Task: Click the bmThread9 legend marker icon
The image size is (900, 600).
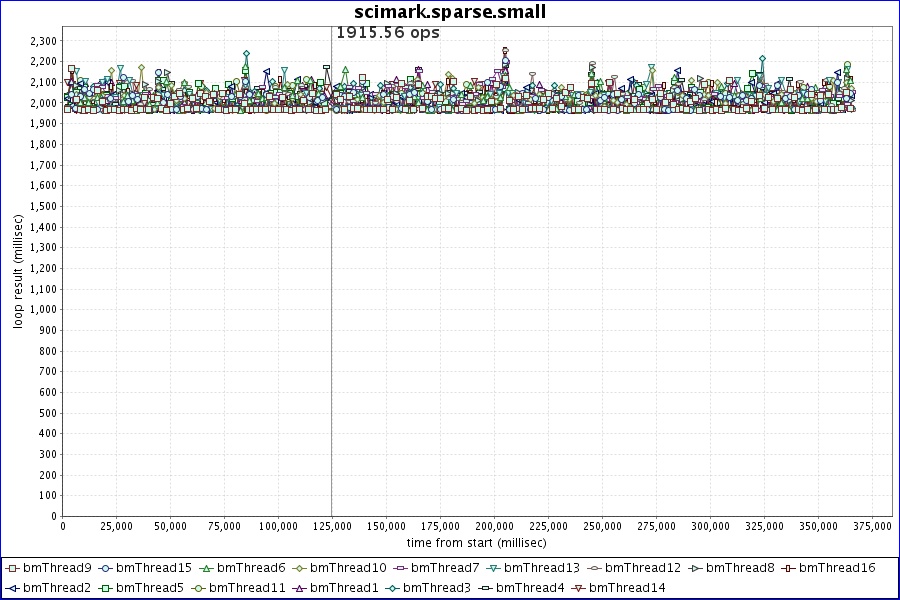Action: [x=13, y=568]
